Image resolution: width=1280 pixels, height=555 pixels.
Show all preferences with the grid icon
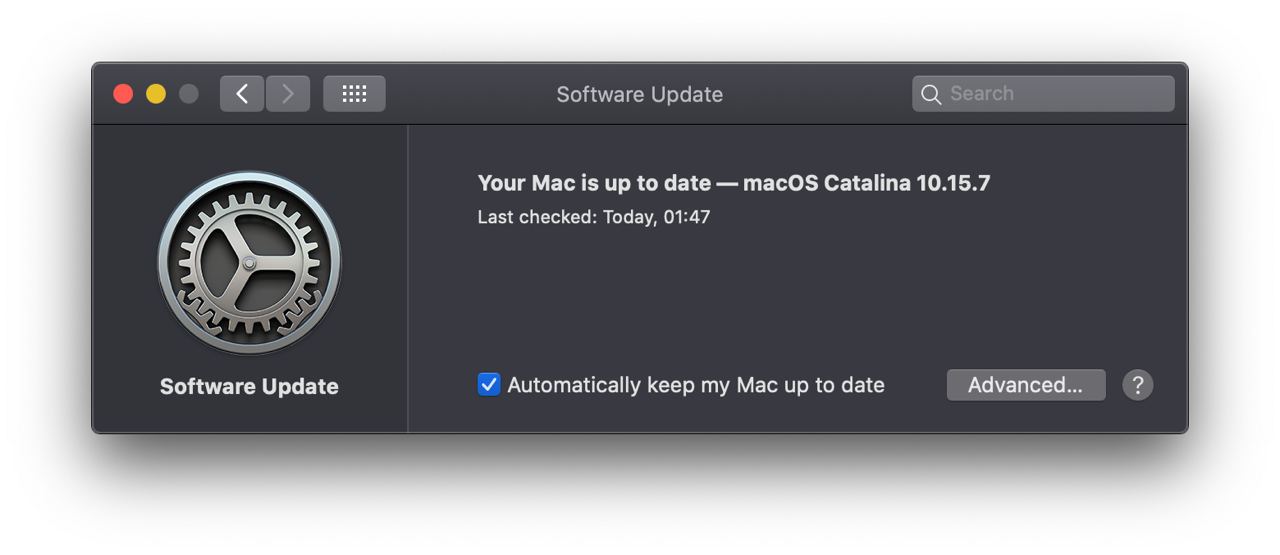pyautogui.click(x=354, y=94)
